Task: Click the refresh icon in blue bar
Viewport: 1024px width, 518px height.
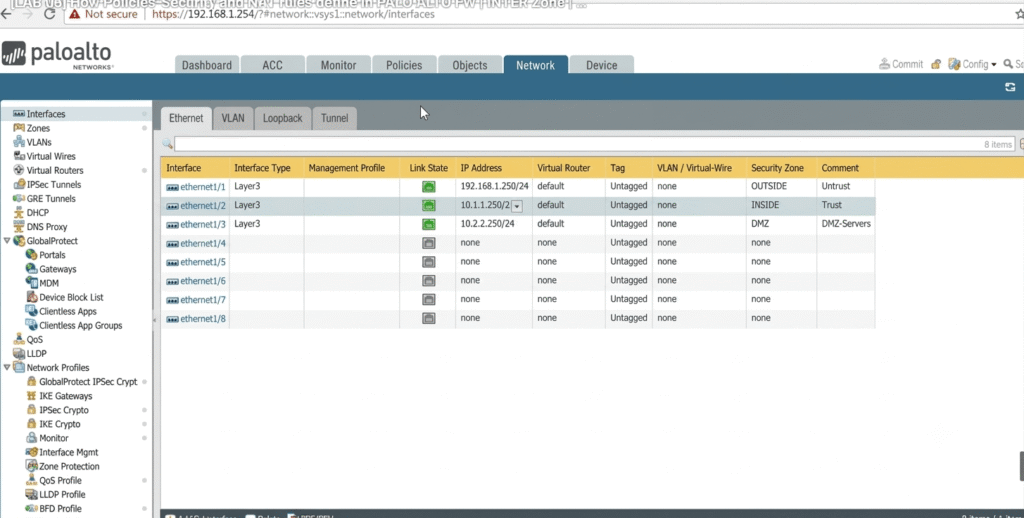Action: (x=1010, y=87)
